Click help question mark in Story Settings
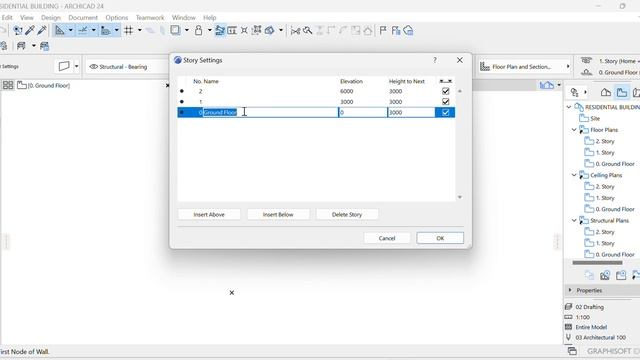 pyautogui.click(x=435, y=60)
